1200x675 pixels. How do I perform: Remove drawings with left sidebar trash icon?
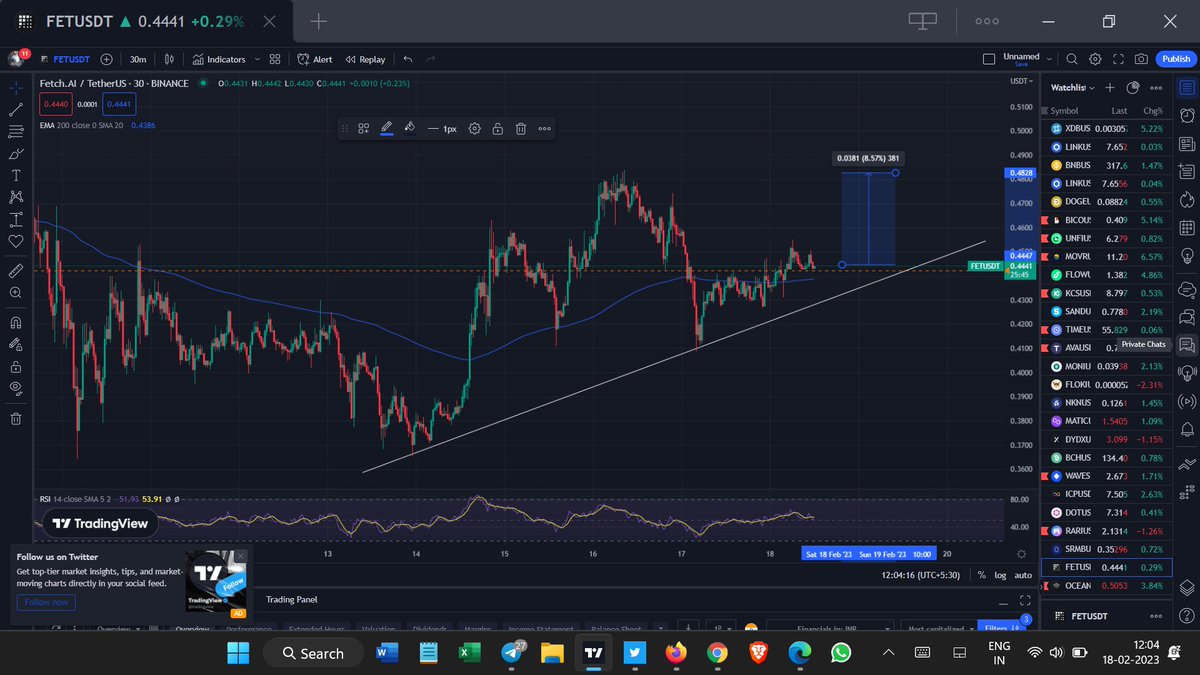[16, 419]
